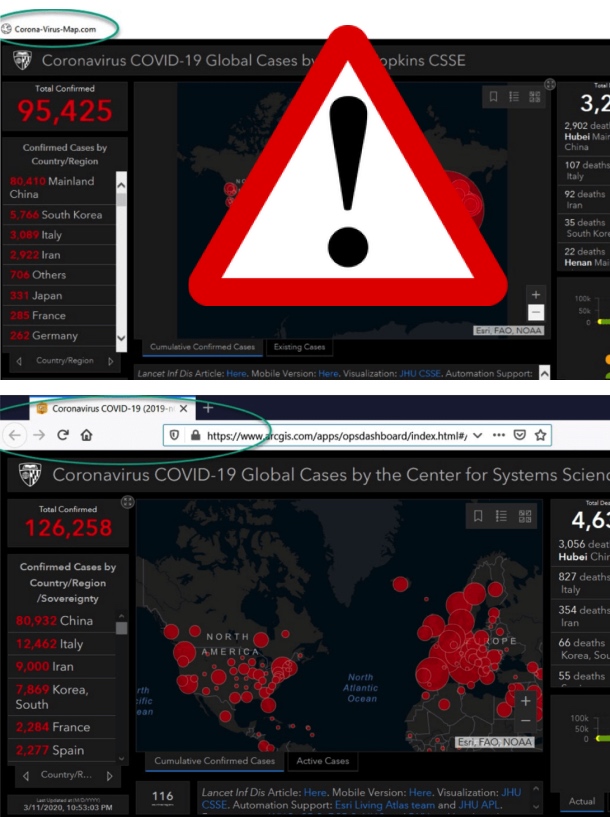The image size is (610, 817).
Task: Open the browser home page icon
Action: point(87,435)
